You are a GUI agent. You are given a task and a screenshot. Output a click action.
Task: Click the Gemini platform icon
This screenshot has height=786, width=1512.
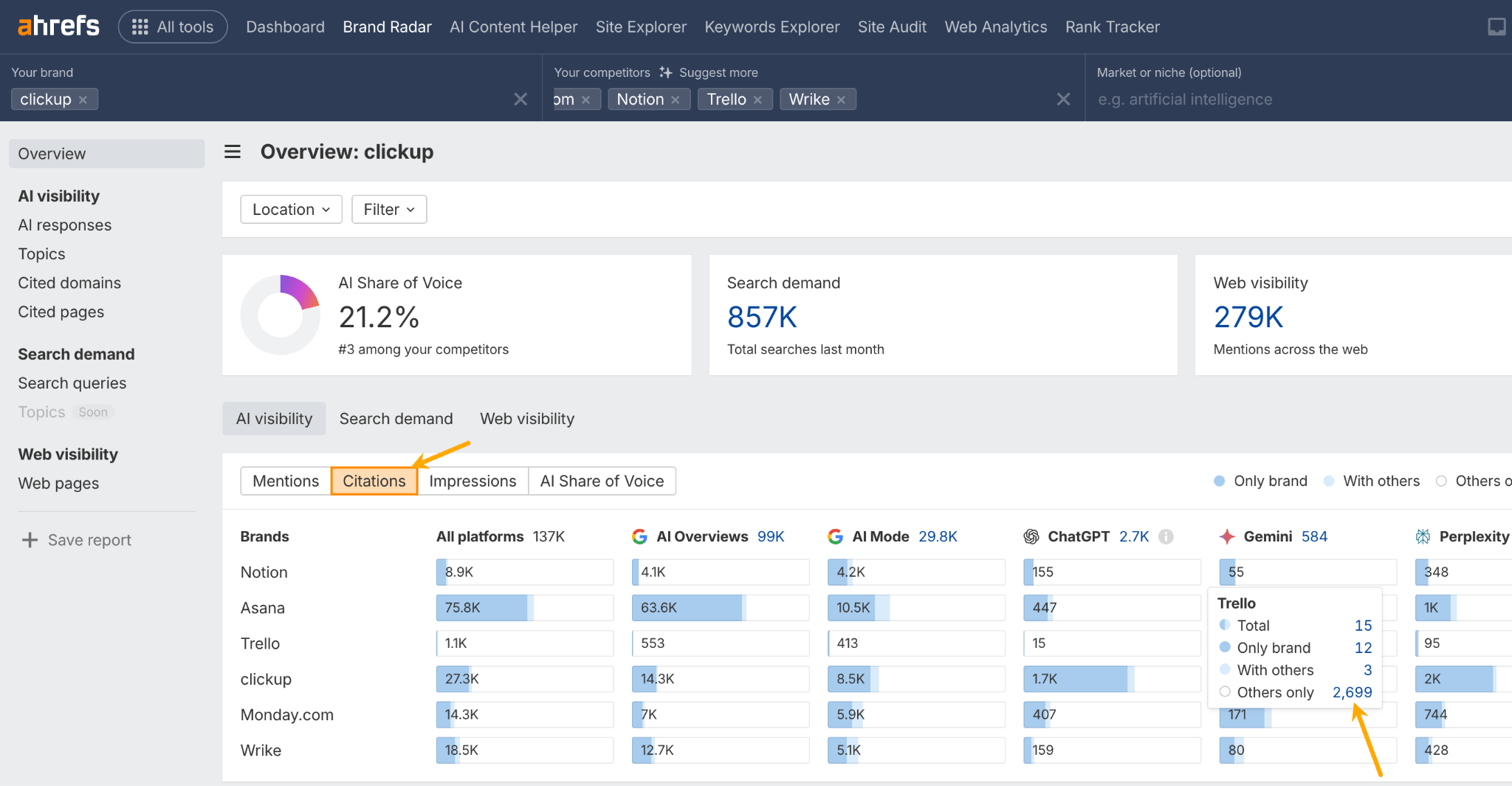pyautogui.click(x=1227, y=536)
